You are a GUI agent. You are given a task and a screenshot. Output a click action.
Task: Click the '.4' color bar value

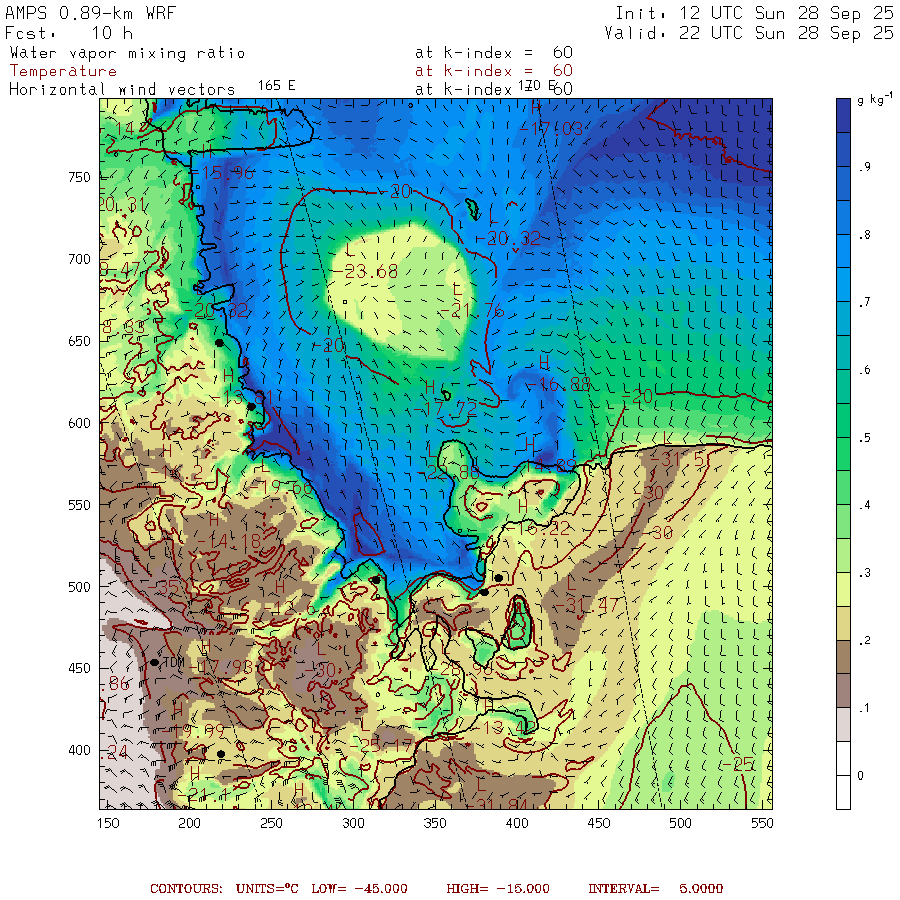pos(865,505)
